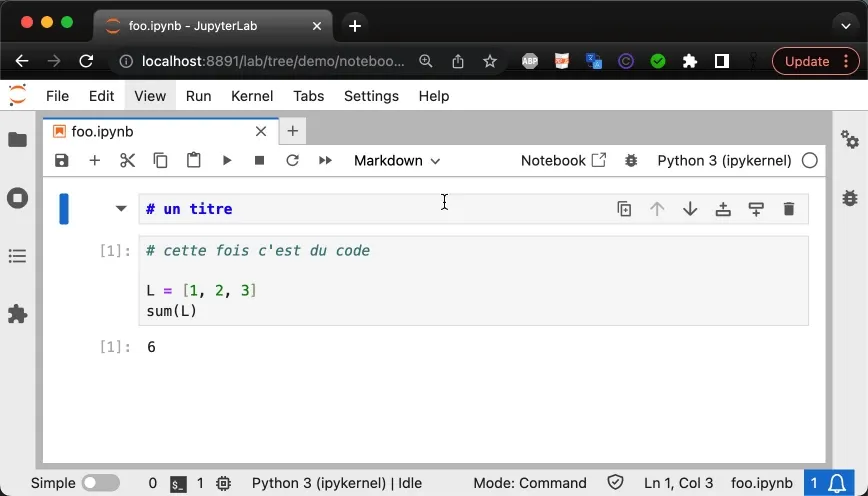This screenshot has width=868, height=496.
Task: Restart the kernel with the refresh icon
Action: tap(292, 160)
